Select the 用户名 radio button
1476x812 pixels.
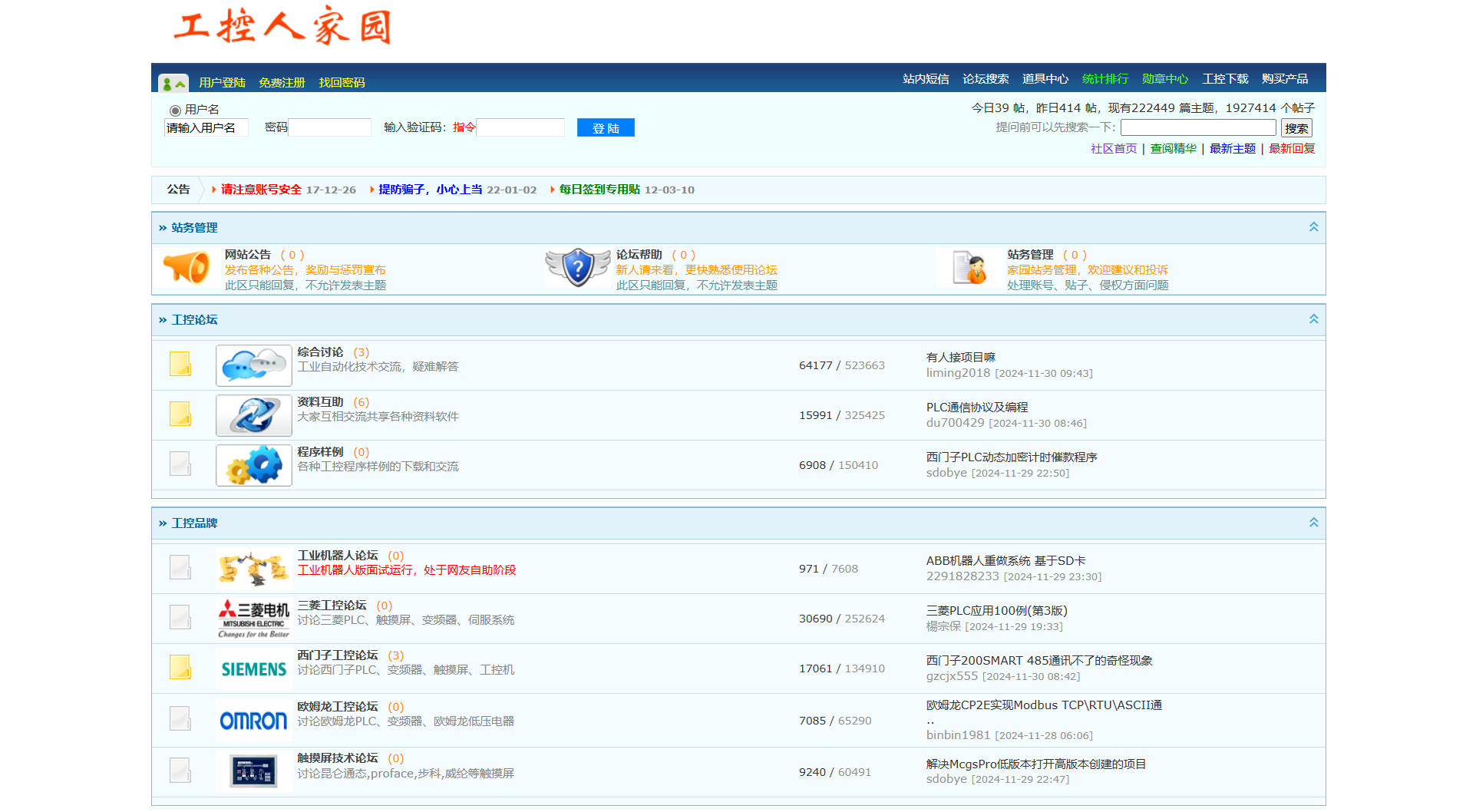coord(175,111)
